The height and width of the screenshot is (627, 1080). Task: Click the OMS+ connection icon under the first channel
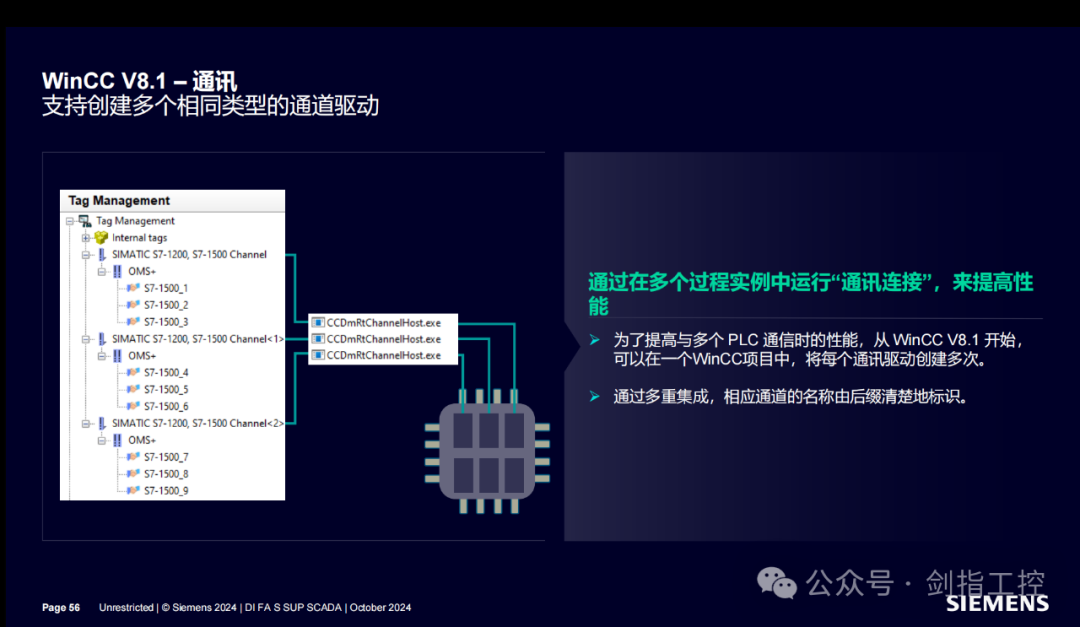click(116, 272)
